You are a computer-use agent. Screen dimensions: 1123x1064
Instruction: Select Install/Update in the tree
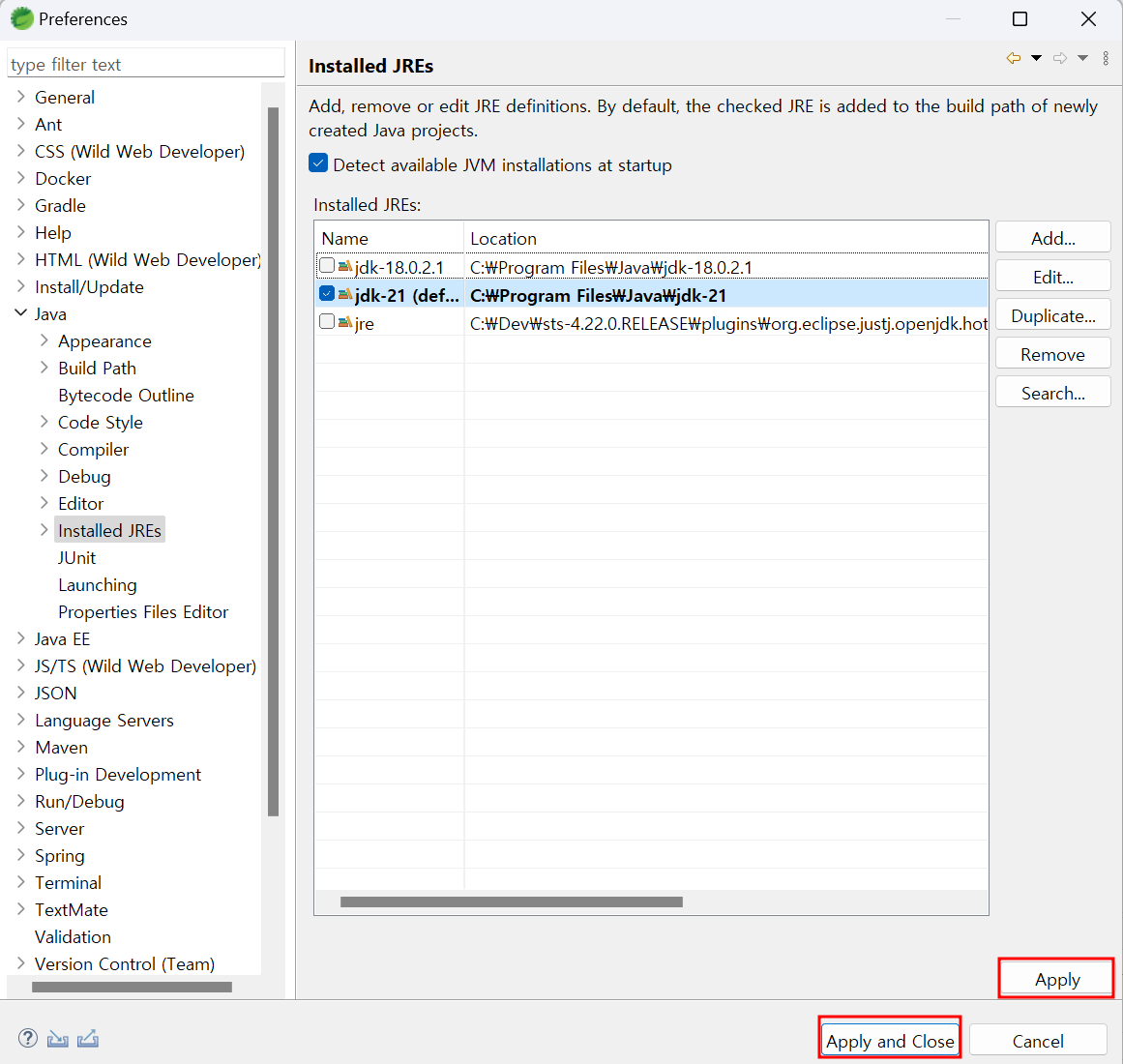point(90,287)
